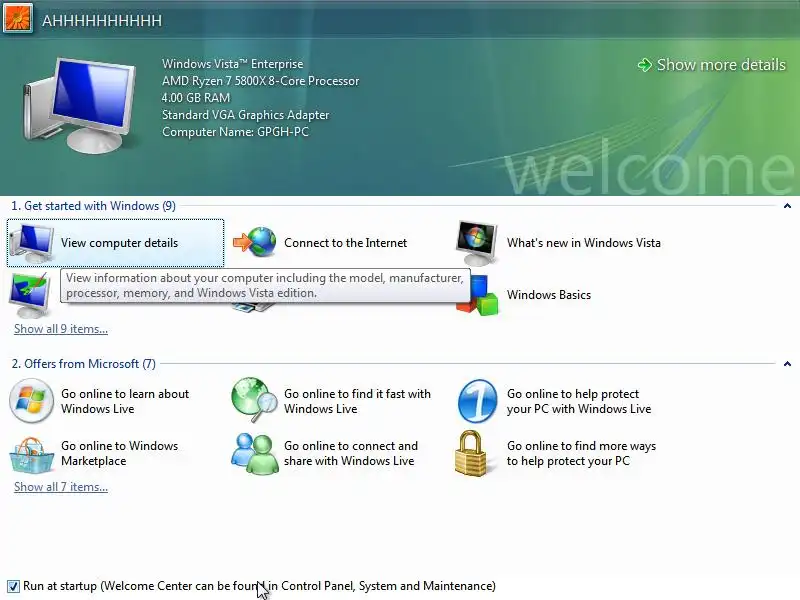This screenshot has height=600, width=800.
Task: Click the monitor with paintbrush icon under View computer details
Action: pyautogui.click(x=30, y=295)
